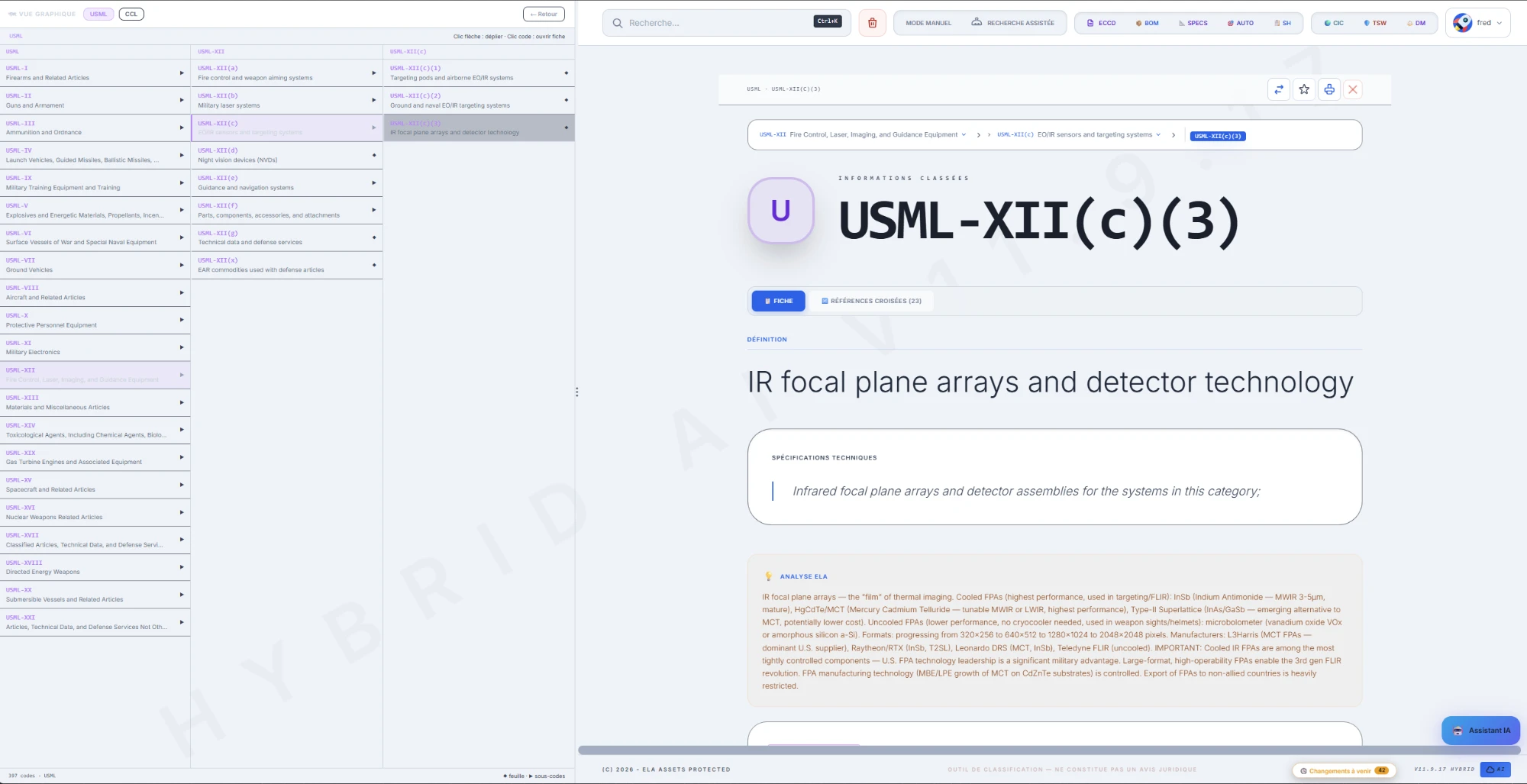The image size is (1527, 784).
Task: Expand the USML-XII(e) Guidance and navigation arrow
Action: click(x=374, y=182)
